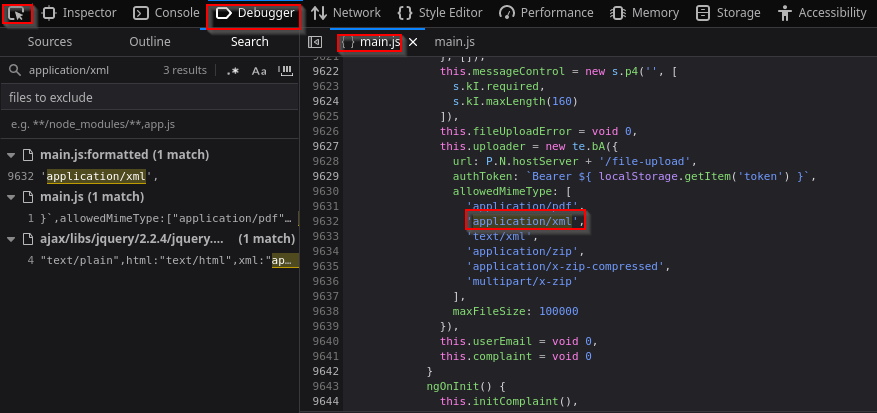This screenshot has width=877, height=413.
Task: Collapse the main.js (1 match) group
Action: click(12, 197)
